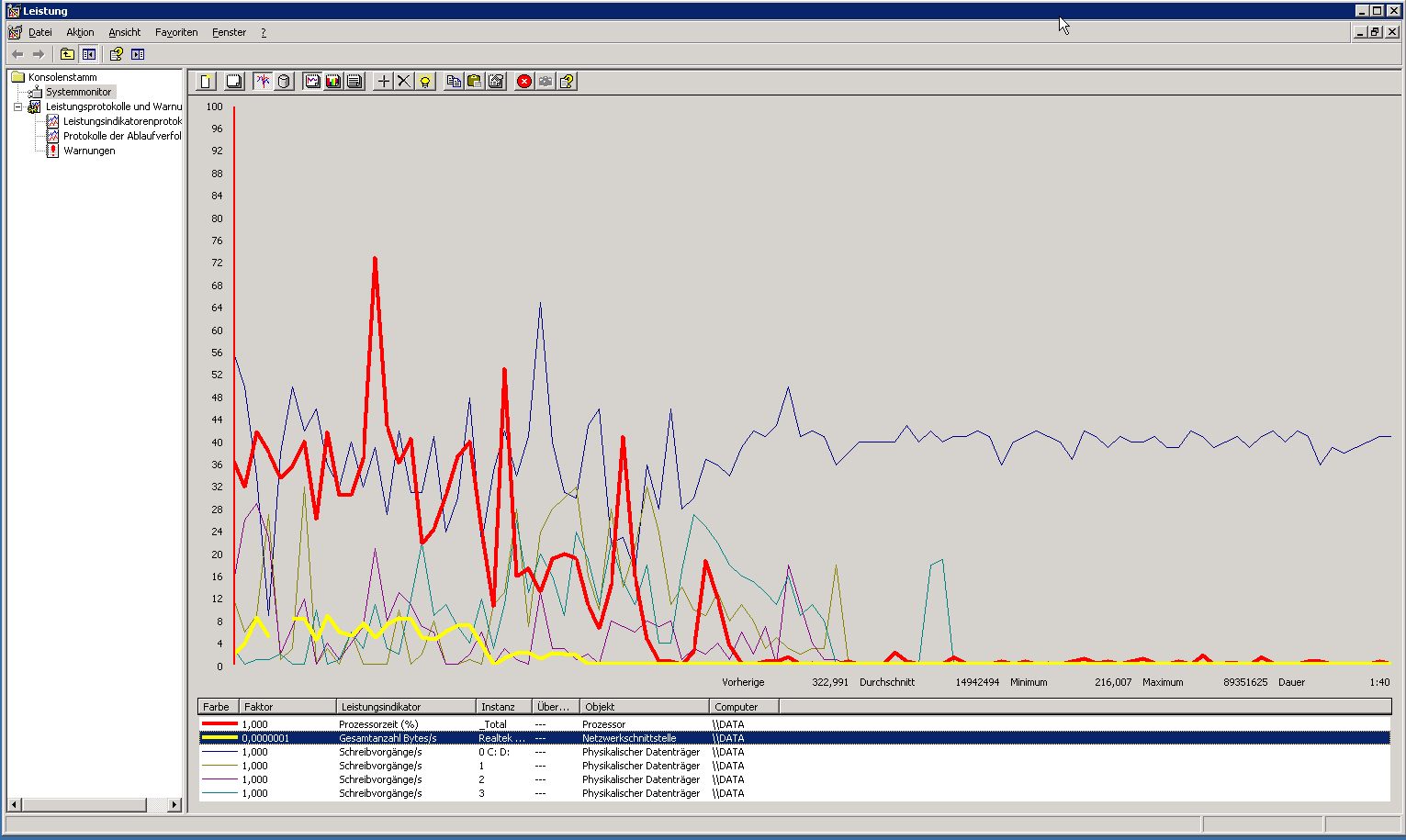Freeze the display with the red stop icon
Image resolution: width=1406 pixels, height=840 pixels.
tap(523, 81)
